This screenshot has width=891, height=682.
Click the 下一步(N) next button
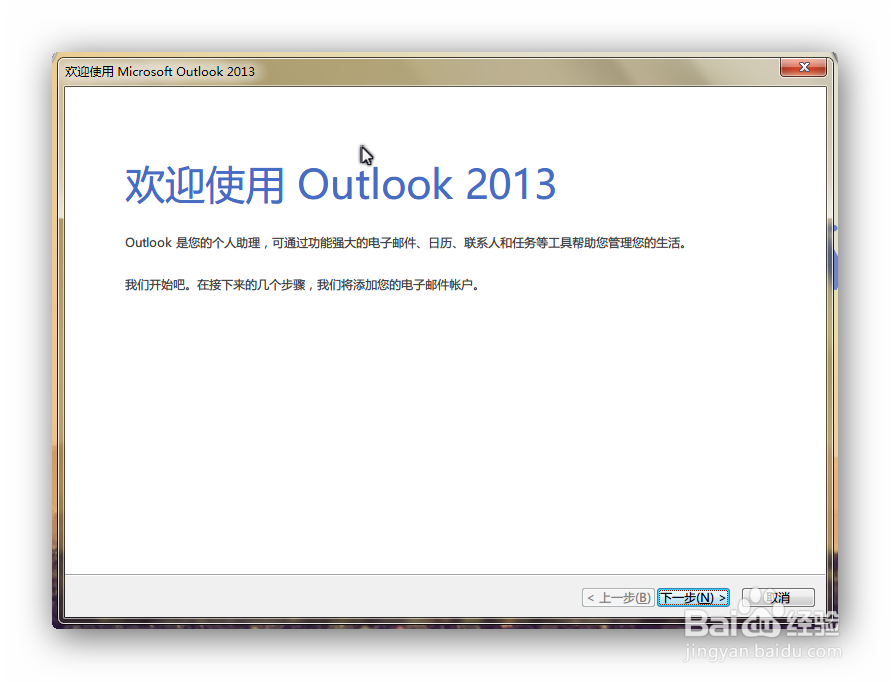[693, 597]
